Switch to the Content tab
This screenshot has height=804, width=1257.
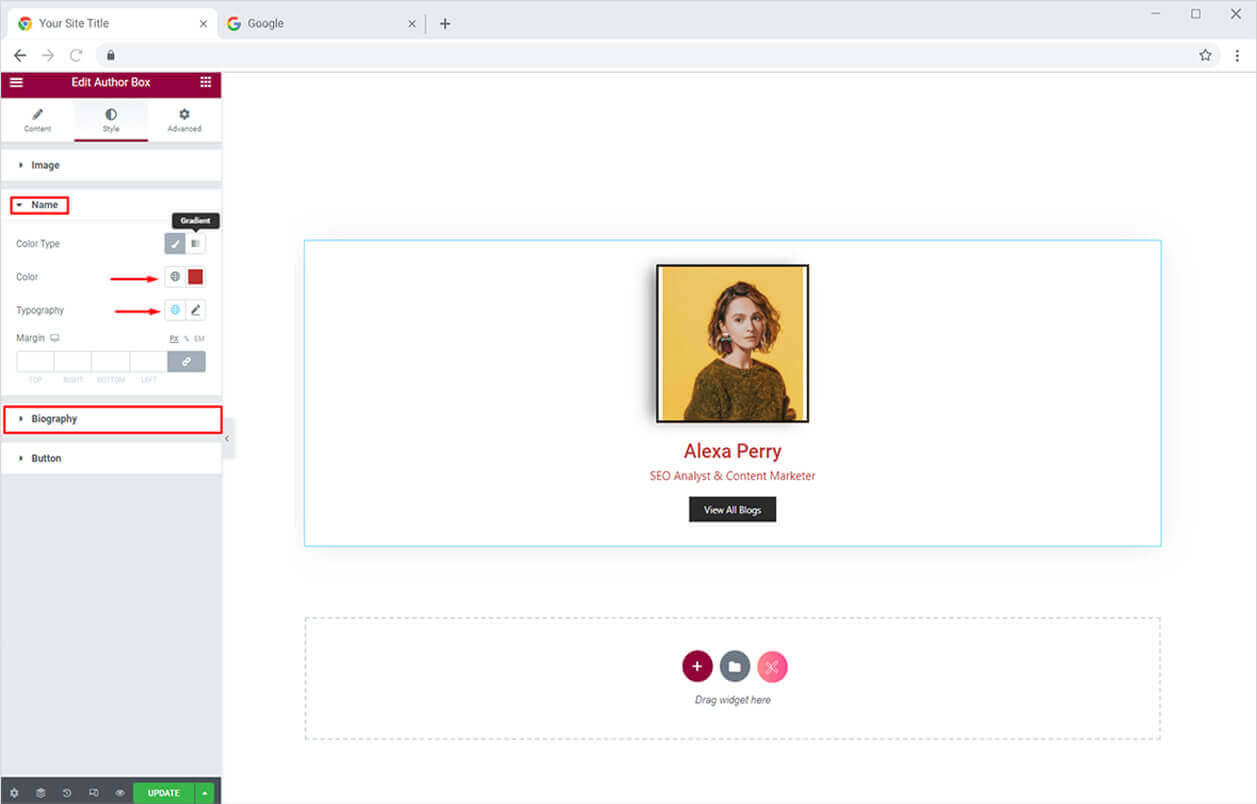coord(37,120)
